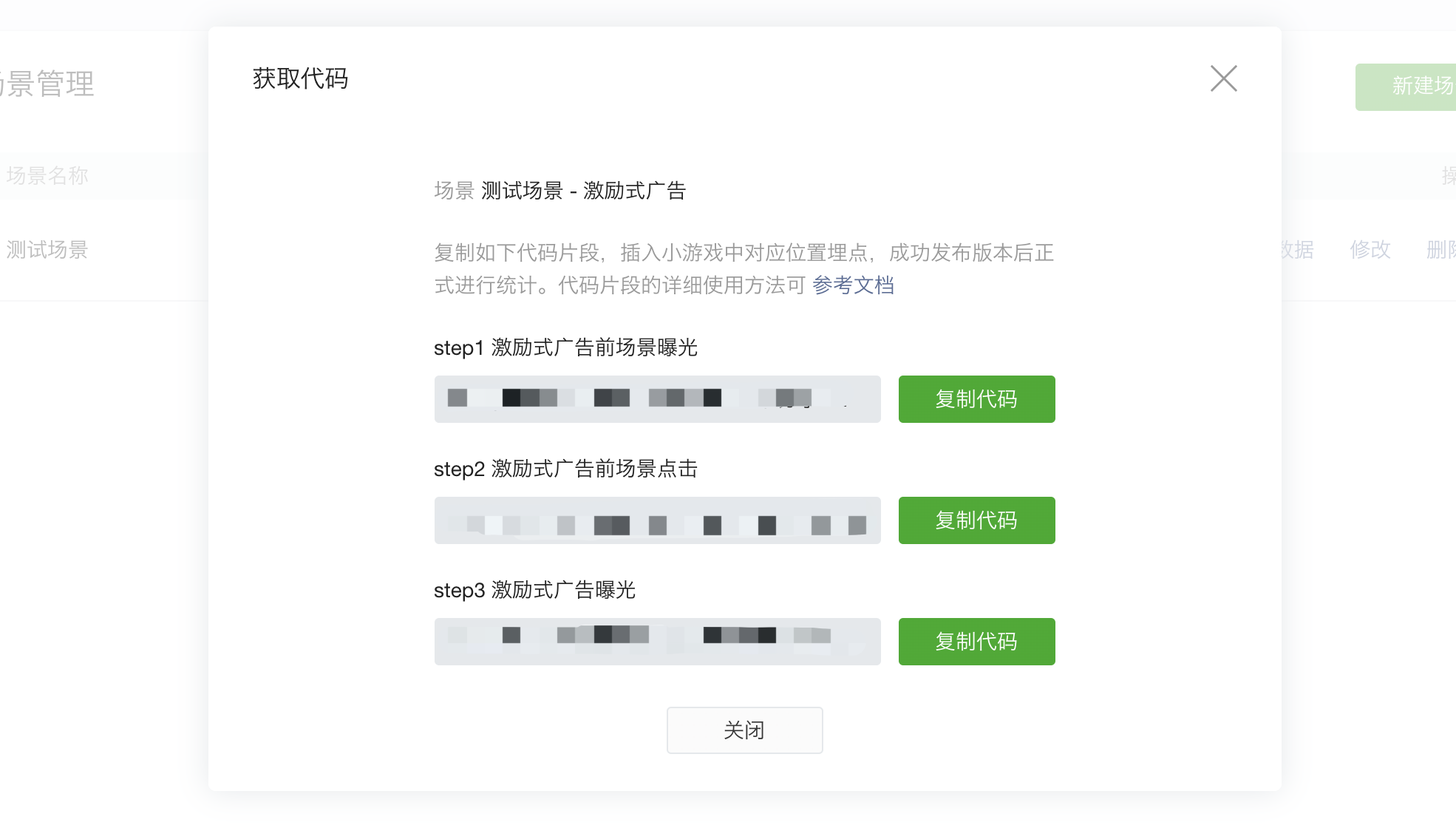1456x825 pixels.
Task: Select the step2 code snippet field
Action: (657, 520)
